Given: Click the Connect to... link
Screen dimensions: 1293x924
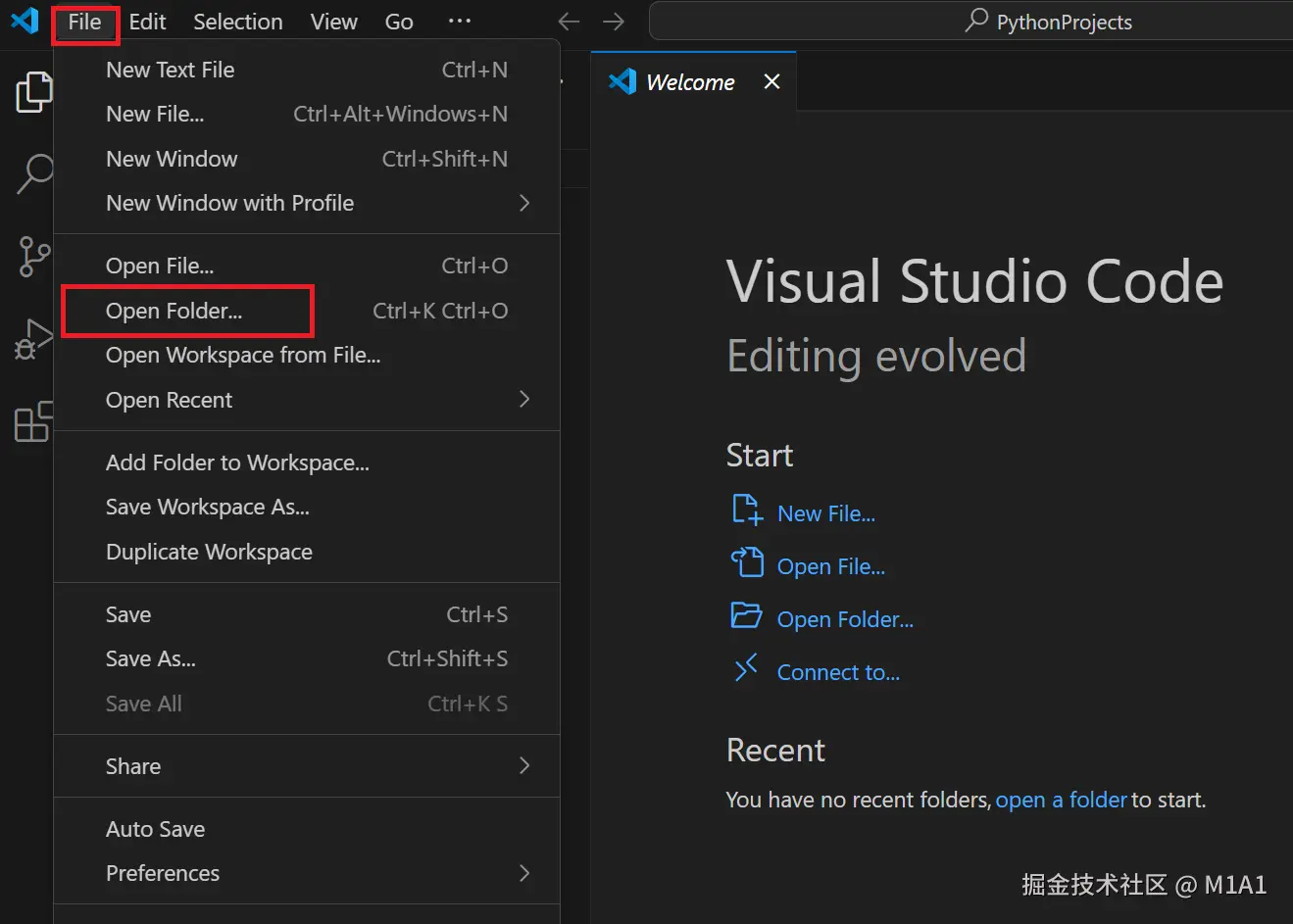Looking at the screenshot, I should [838, 672].
